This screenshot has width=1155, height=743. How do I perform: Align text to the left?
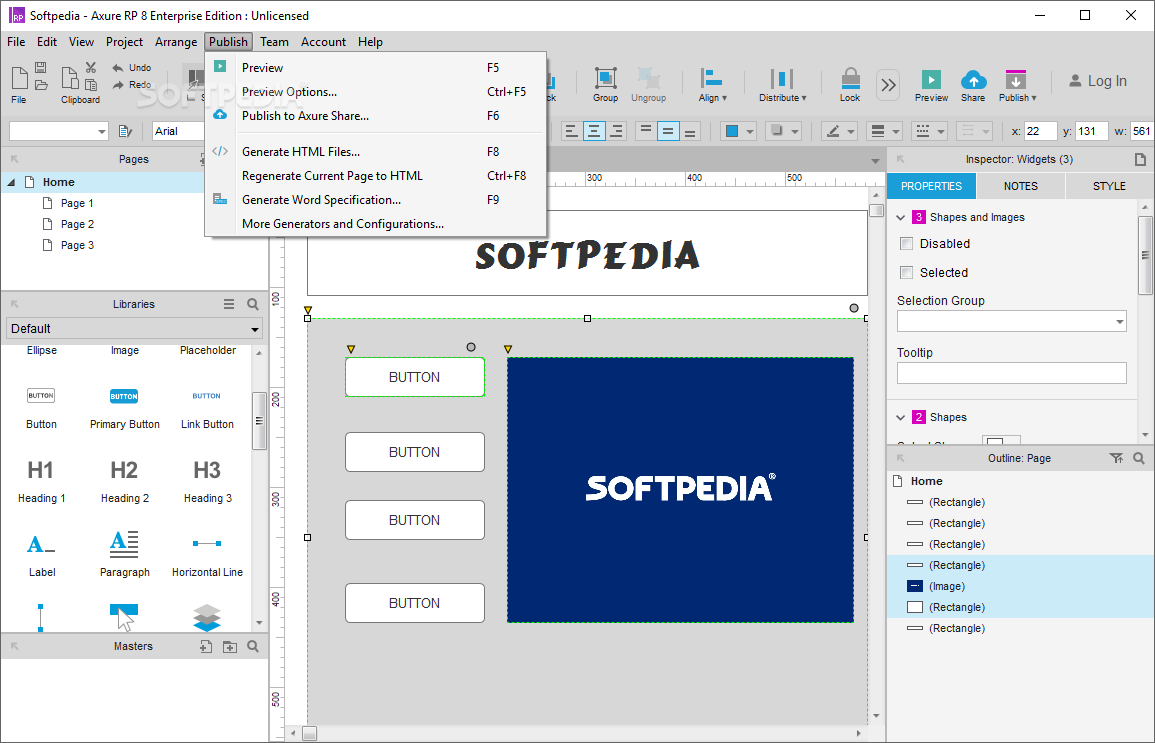pos(571,132)
